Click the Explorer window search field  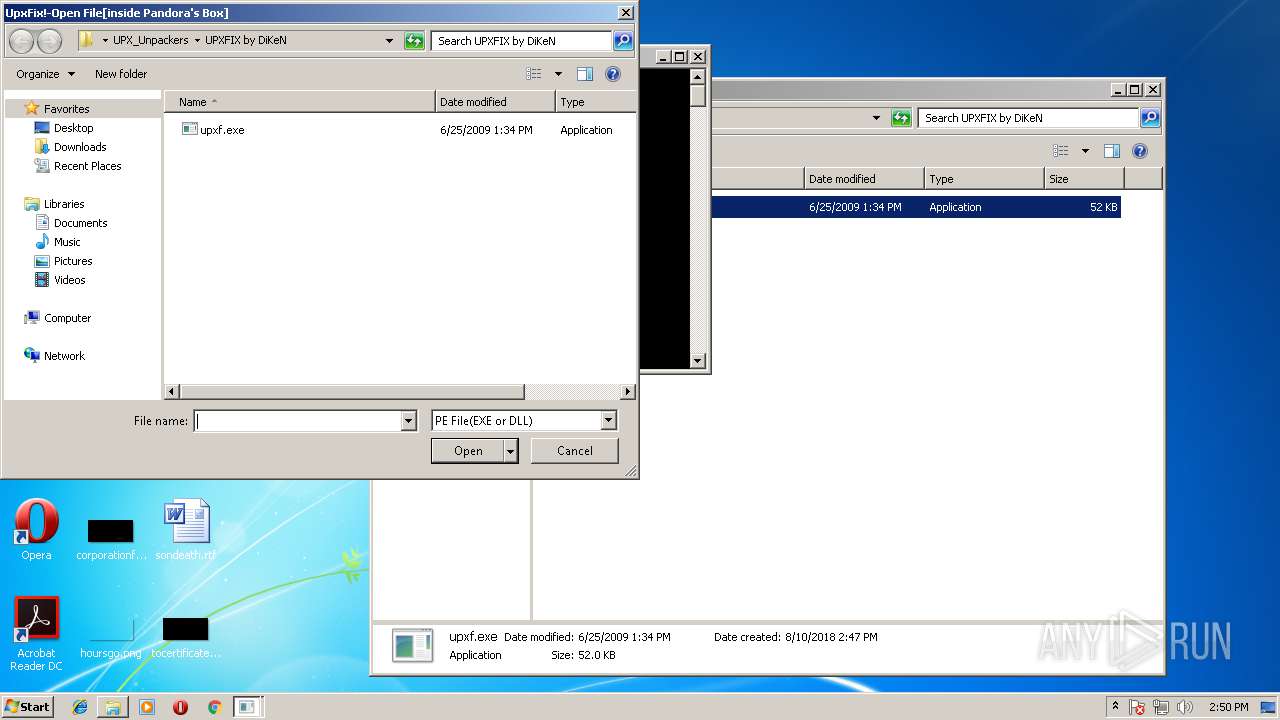tap(1029, 118)
